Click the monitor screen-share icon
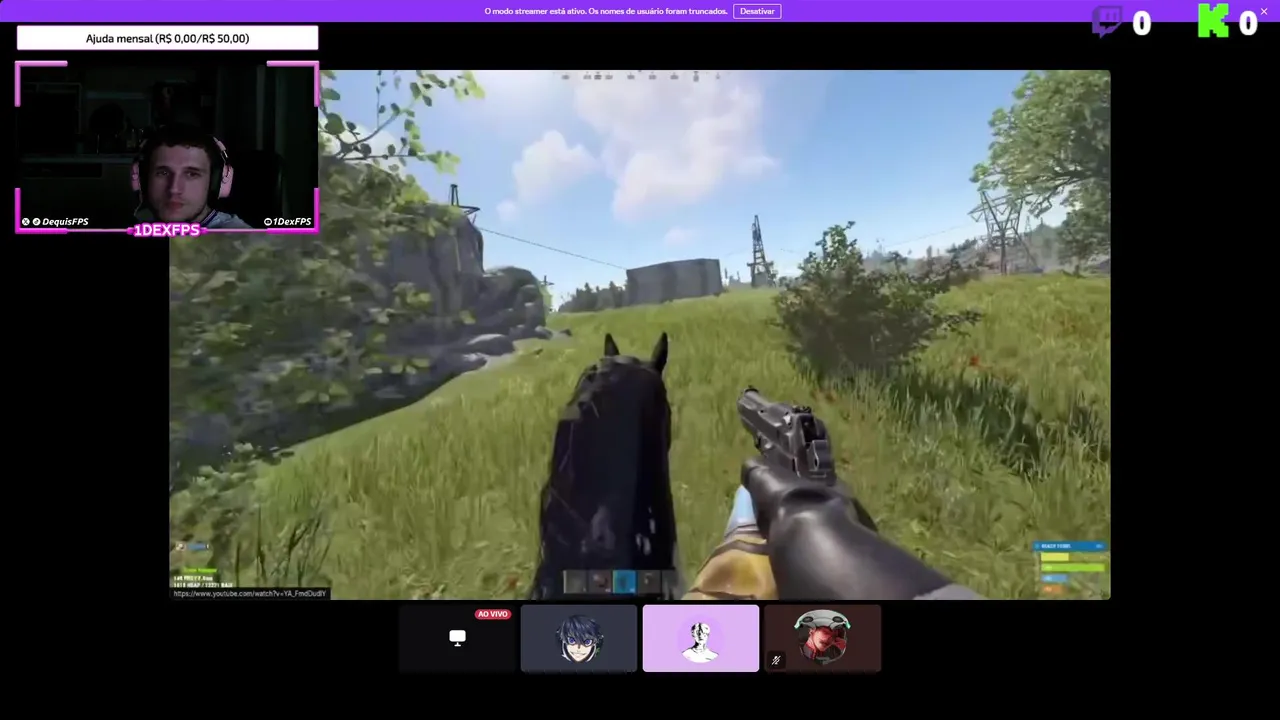The width and height of the screenshot is (1280, 720). tap(457, 638)
